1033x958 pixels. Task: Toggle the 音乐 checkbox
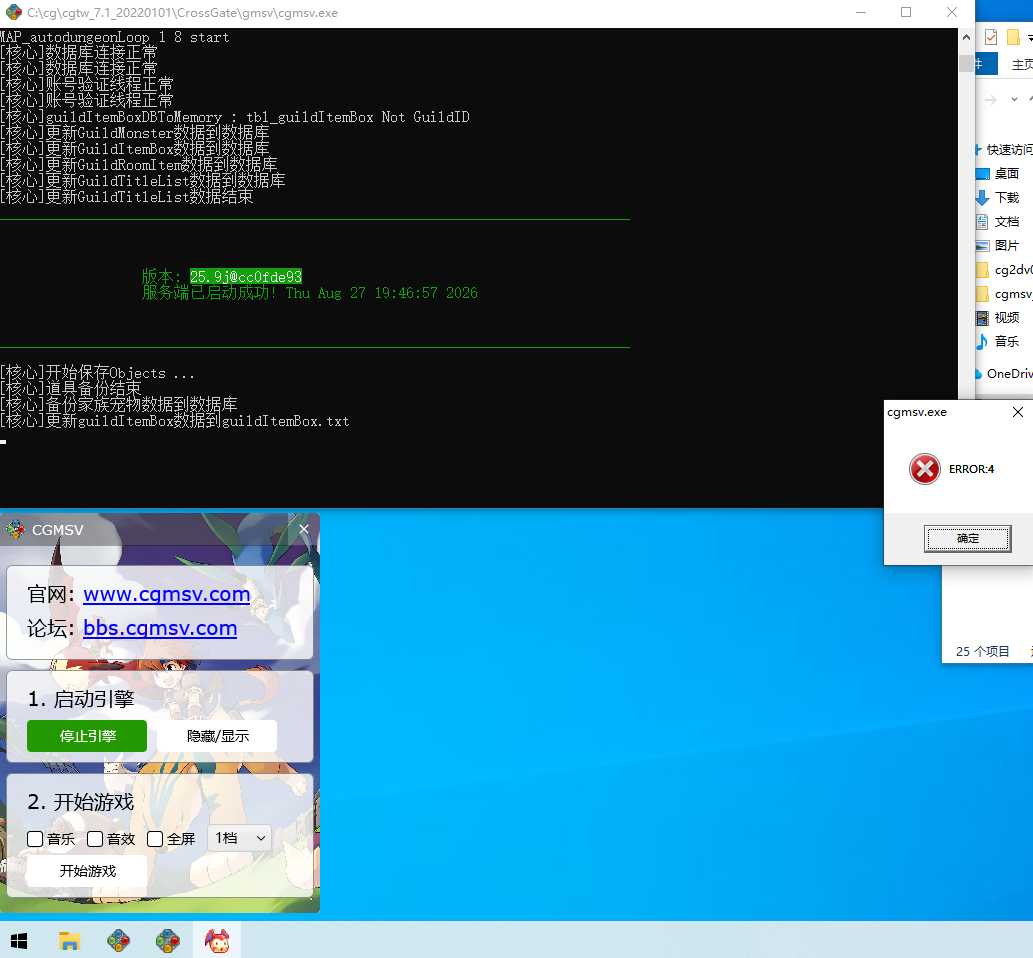tap(35, 839)
